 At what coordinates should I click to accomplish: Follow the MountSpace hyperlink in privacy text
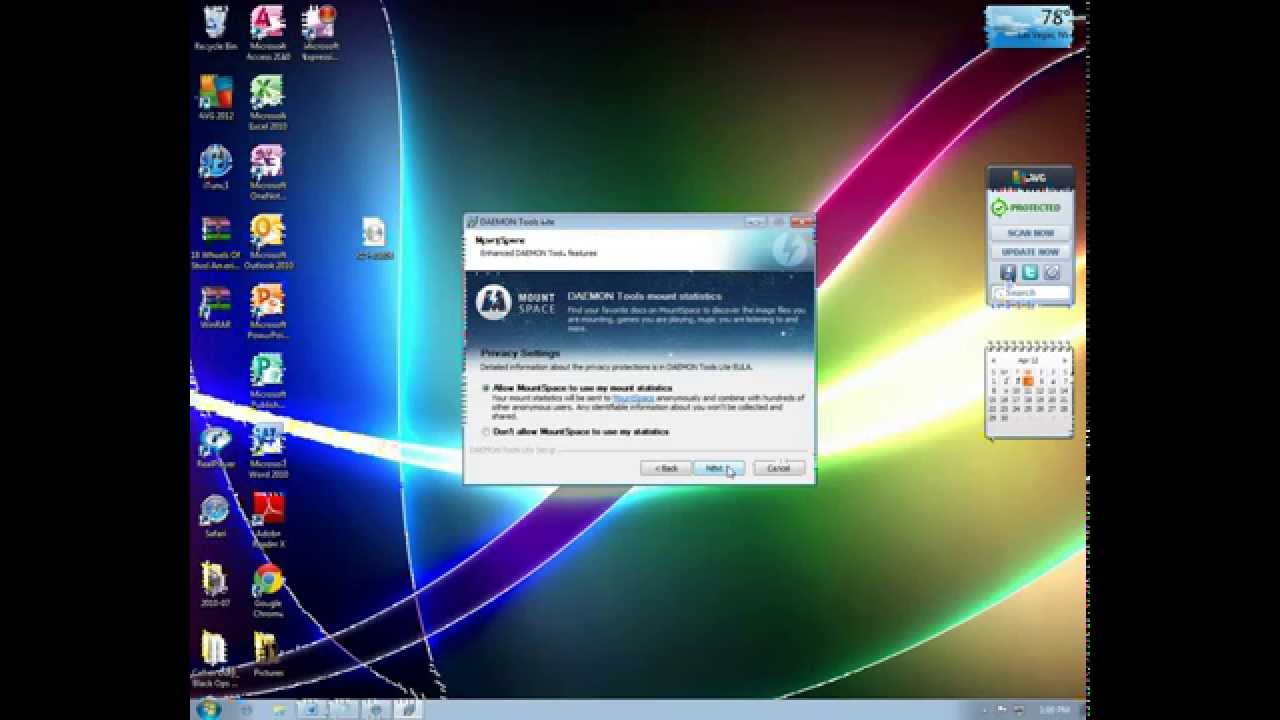(x=633, y=398)
